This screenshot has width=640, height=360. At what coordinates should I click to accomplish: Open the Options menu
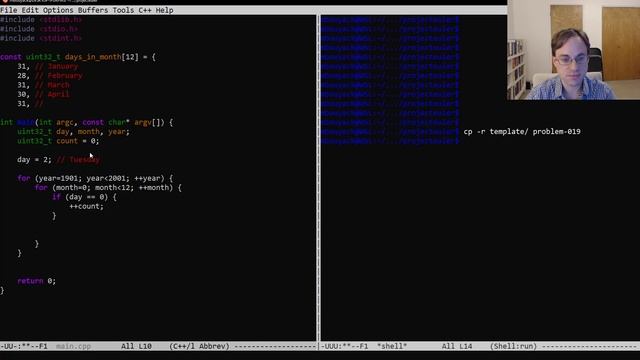tap(58, 10)
